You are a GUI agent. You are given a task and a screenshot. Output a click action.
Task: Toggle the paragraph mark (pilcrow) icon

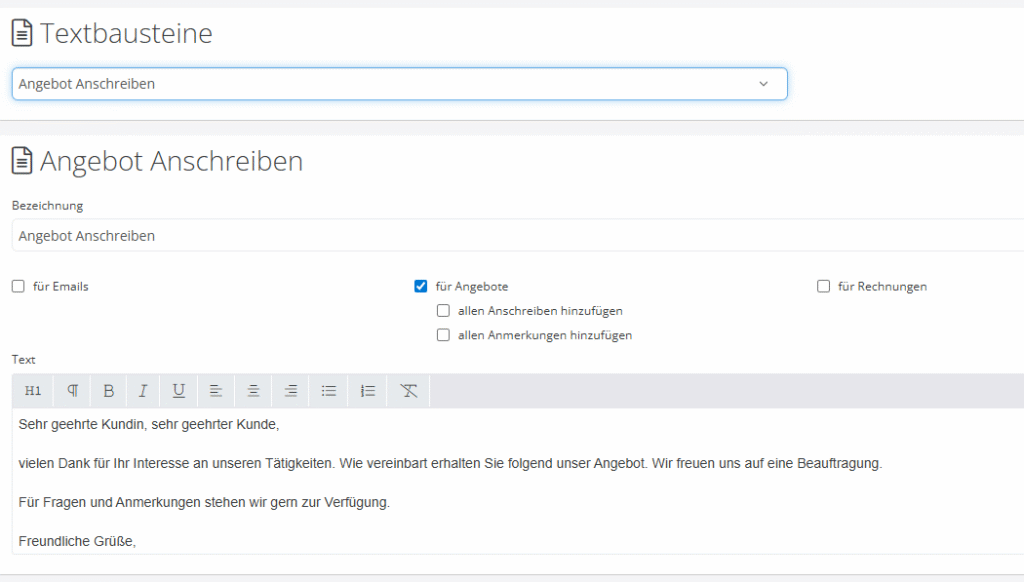coord(71,390)
